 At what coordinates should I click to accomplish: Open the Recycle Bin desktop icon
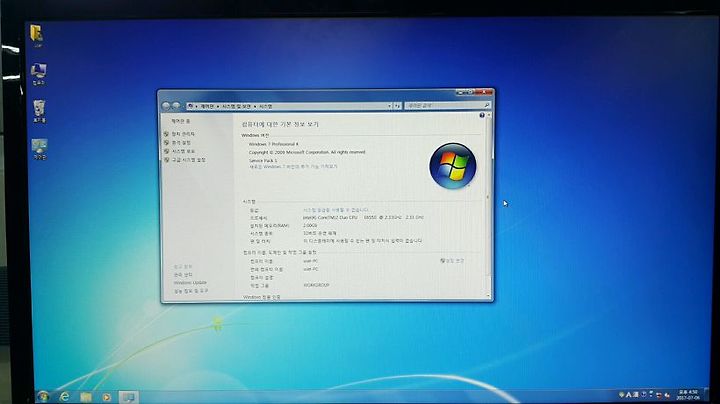[39, 111]
